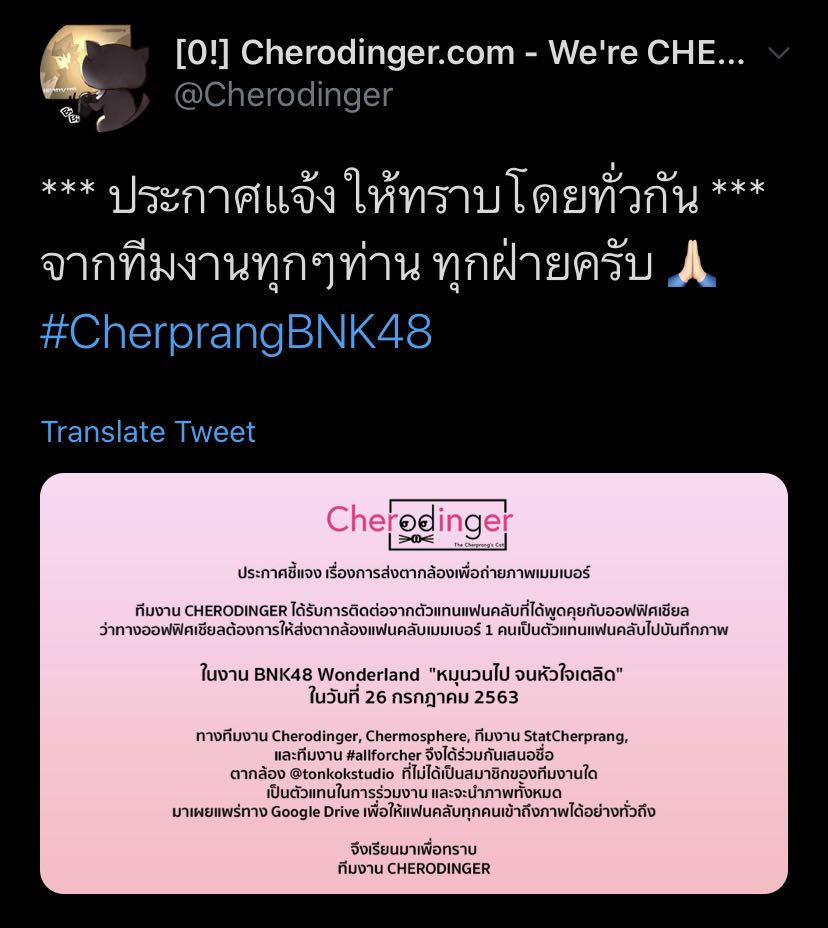The width and height of the screenshot is (828, 928).
Task: Click the #allforcher text in the announcement
Action: 384,755
